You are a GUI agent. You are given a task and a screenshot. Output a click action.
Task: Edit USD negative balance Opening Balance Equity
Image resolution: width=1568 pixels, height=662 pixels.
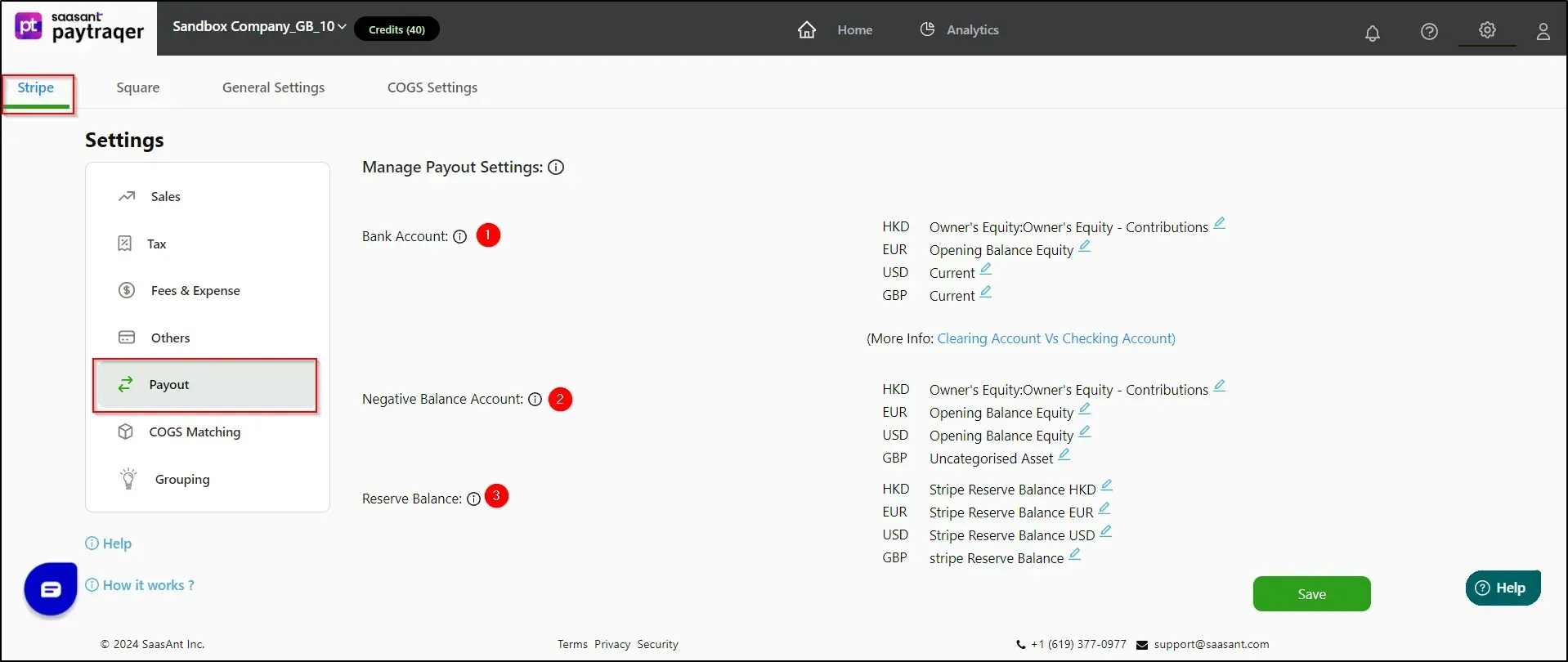(x=1085, y=432)
